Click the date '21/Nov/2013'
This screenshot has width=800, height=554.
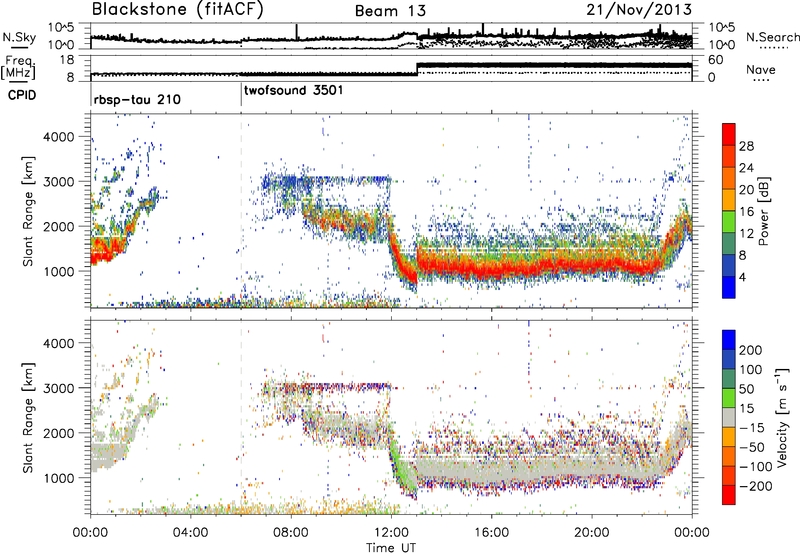click(639, 9)
